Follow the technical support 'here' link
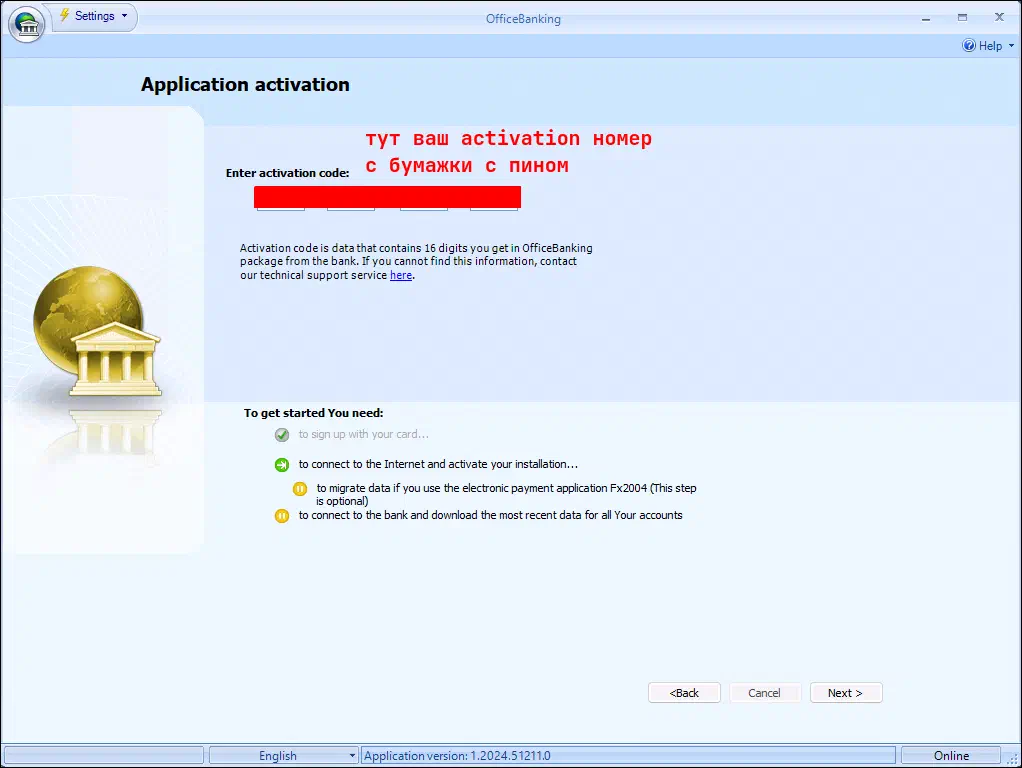This screenshot has height=768, width=1022. coord(400,275)
